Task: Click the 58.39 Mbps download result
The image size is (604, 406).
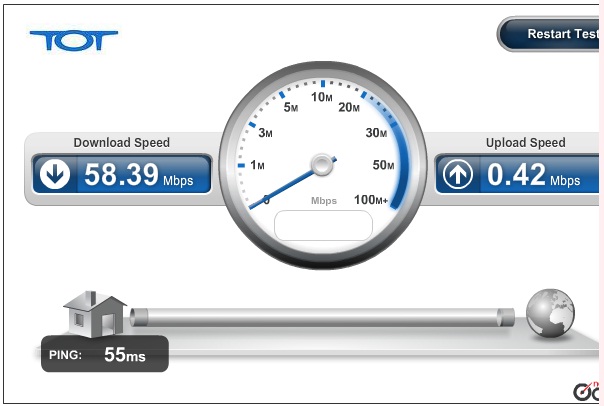Action: click(139, 174)
